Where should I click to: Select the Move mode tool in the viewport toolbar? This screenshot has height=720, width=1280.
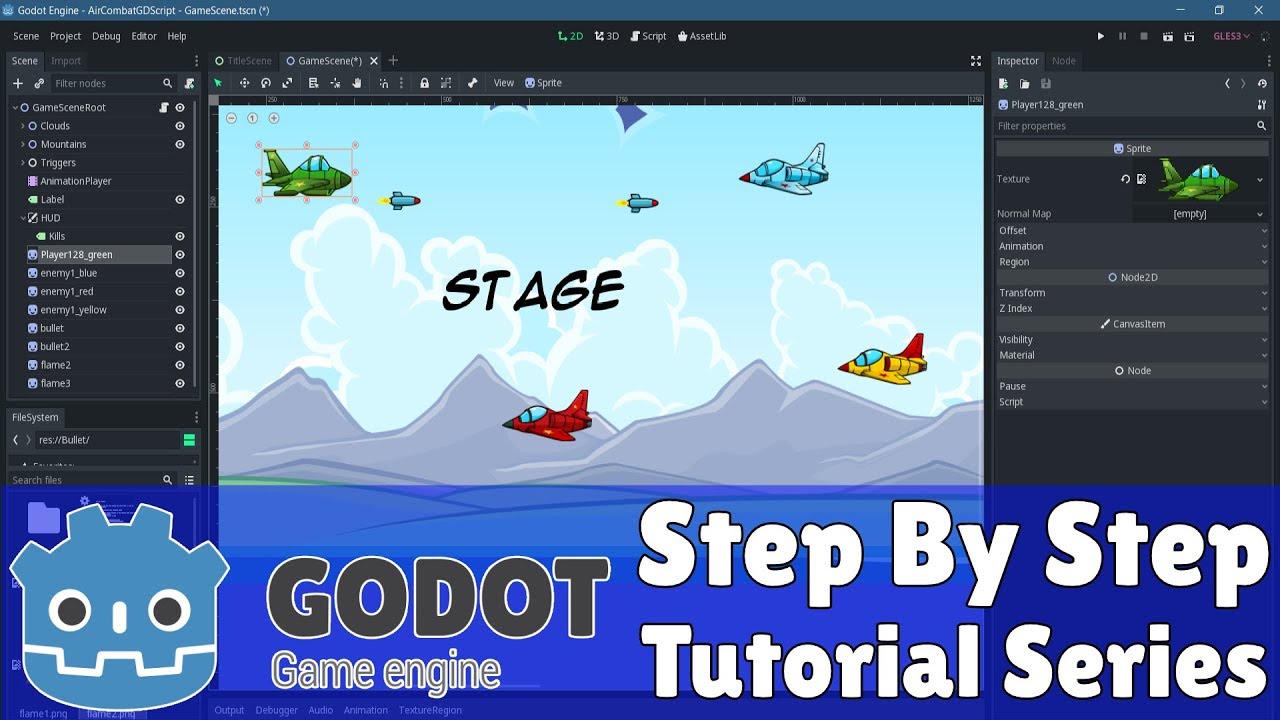point(244,83)
